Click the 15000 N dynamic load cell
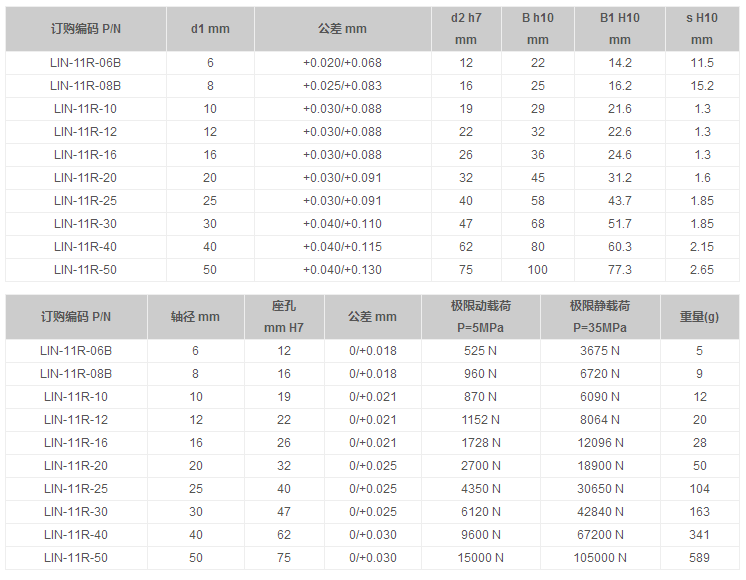746x580 pixels. 480,558
